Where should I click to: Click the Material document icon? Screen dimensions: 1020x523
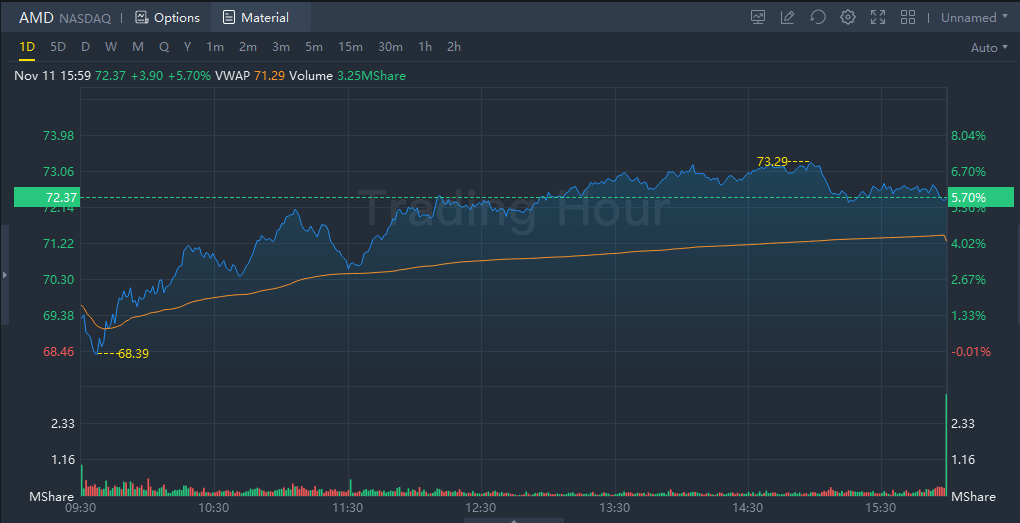tap(230, 17)
